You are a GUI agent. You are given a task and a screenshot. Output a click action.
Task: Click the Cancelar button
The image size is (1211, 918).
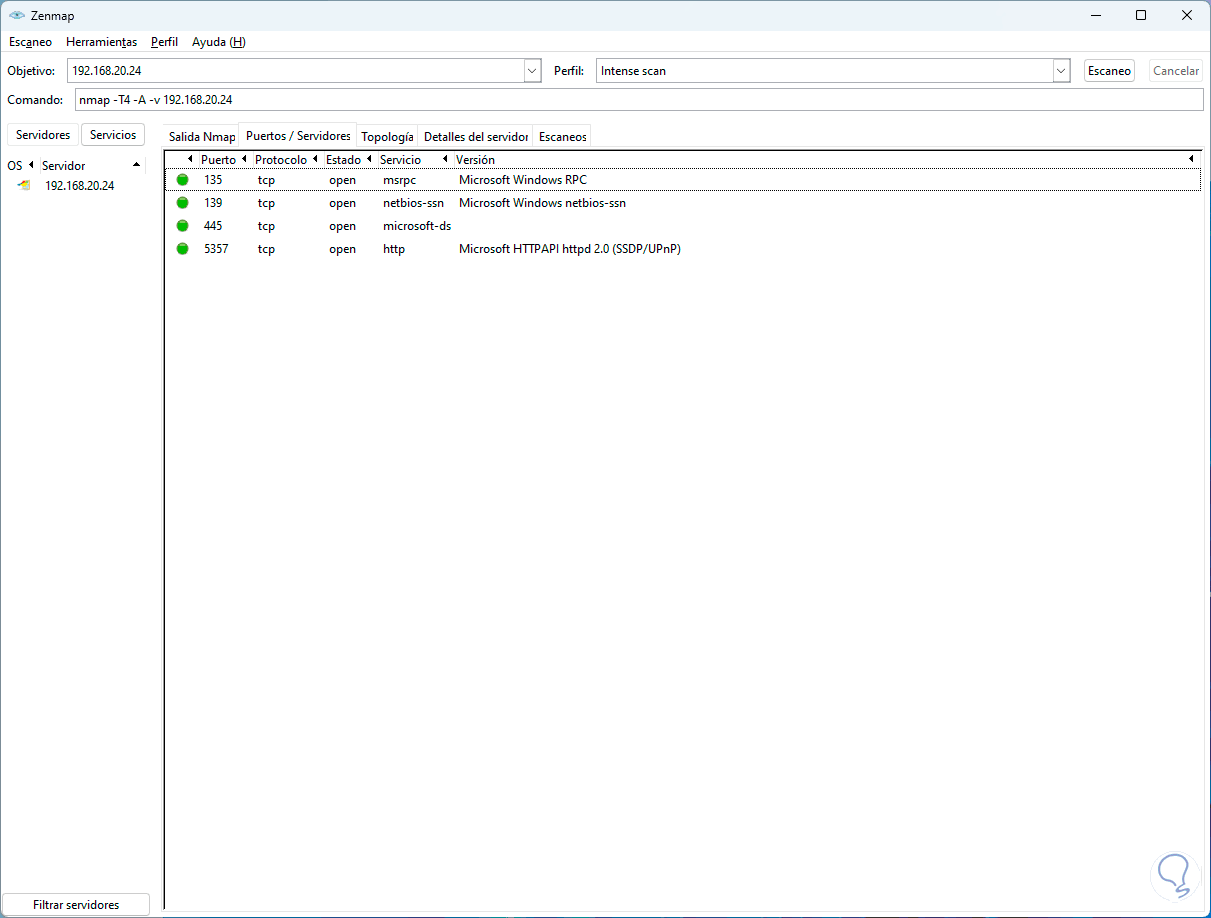[1175, 71]
